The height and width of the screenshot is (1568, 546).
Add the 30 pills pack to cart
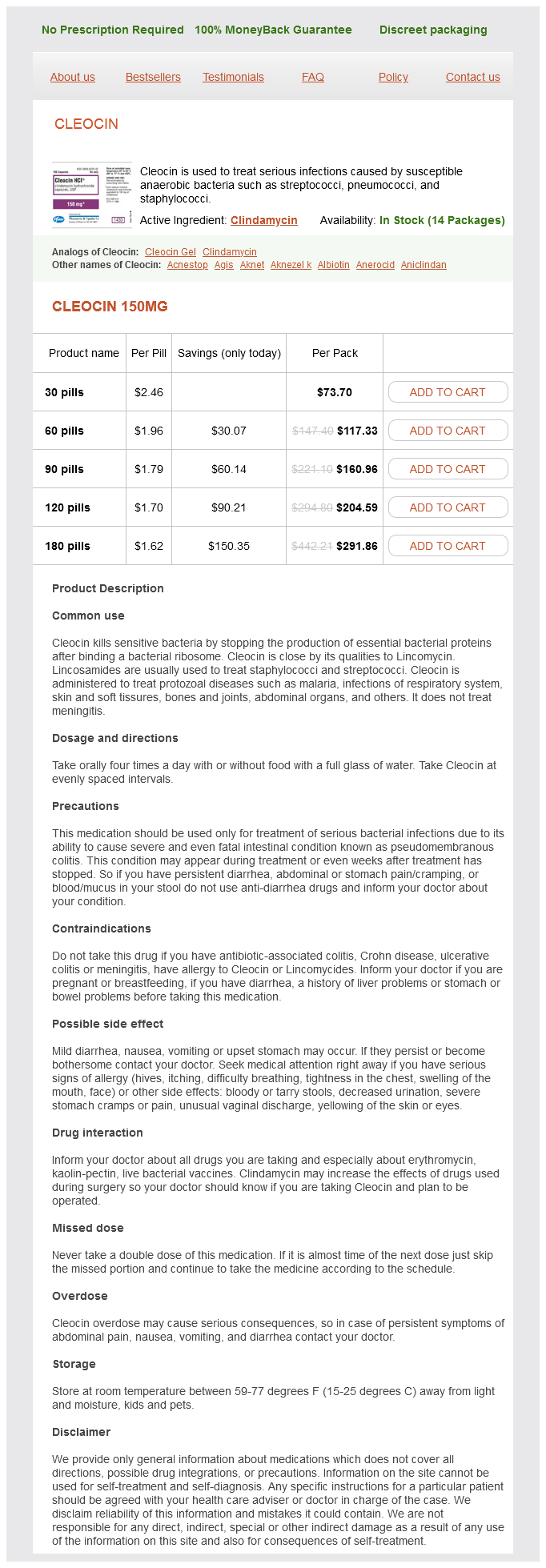[448, 392]
